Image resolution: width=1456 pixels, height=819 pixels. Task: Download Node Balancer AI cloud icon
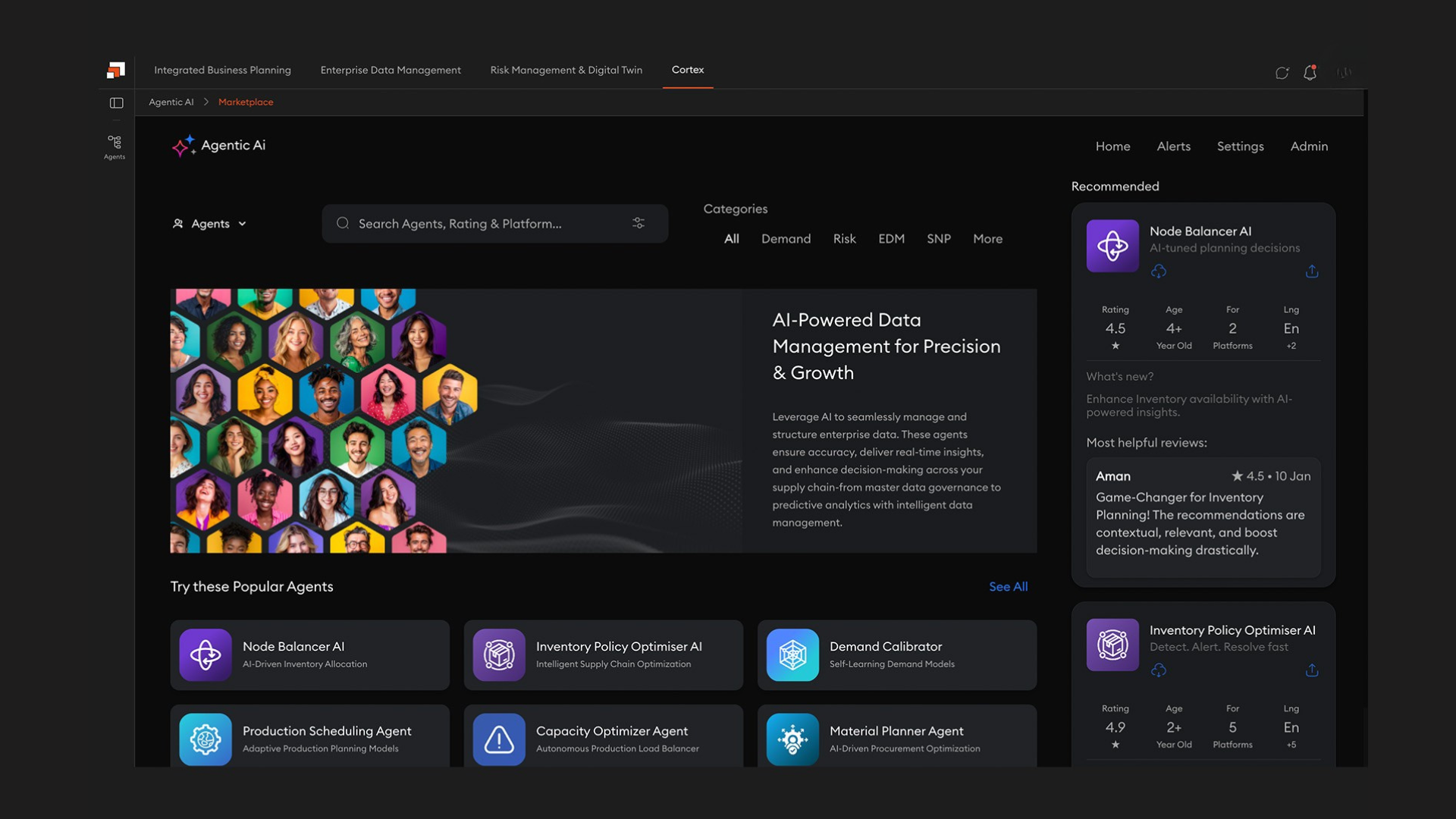[x=1158, y=271]
